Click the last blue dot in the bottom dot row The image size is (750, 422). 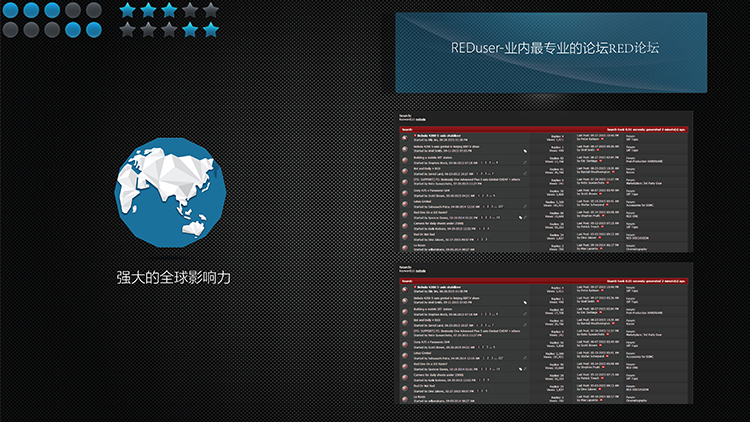(94, 30)
